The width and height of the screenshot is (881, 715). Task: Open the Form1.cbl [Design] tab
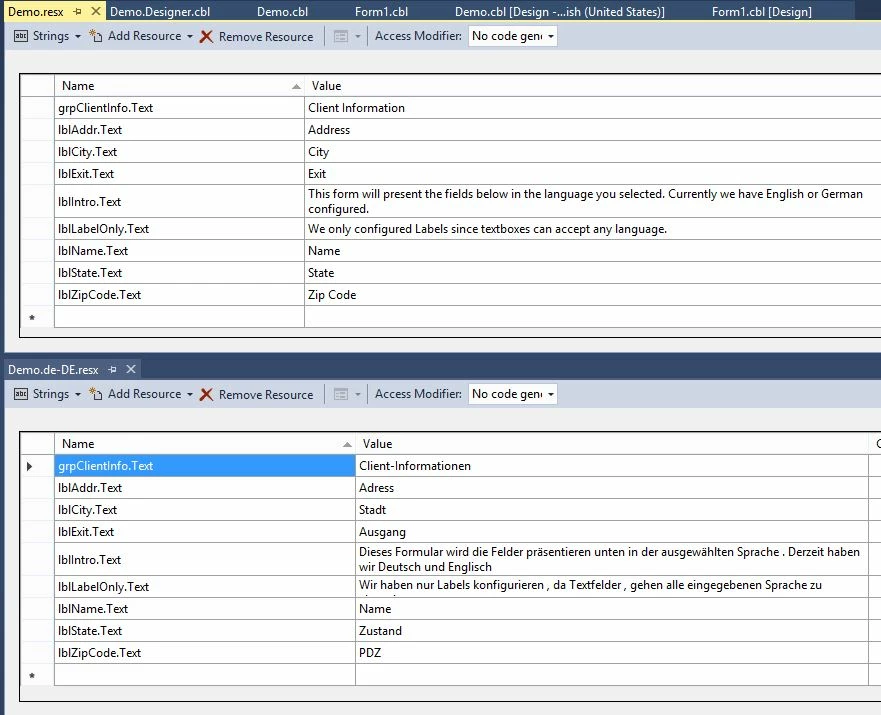point(762,12)
